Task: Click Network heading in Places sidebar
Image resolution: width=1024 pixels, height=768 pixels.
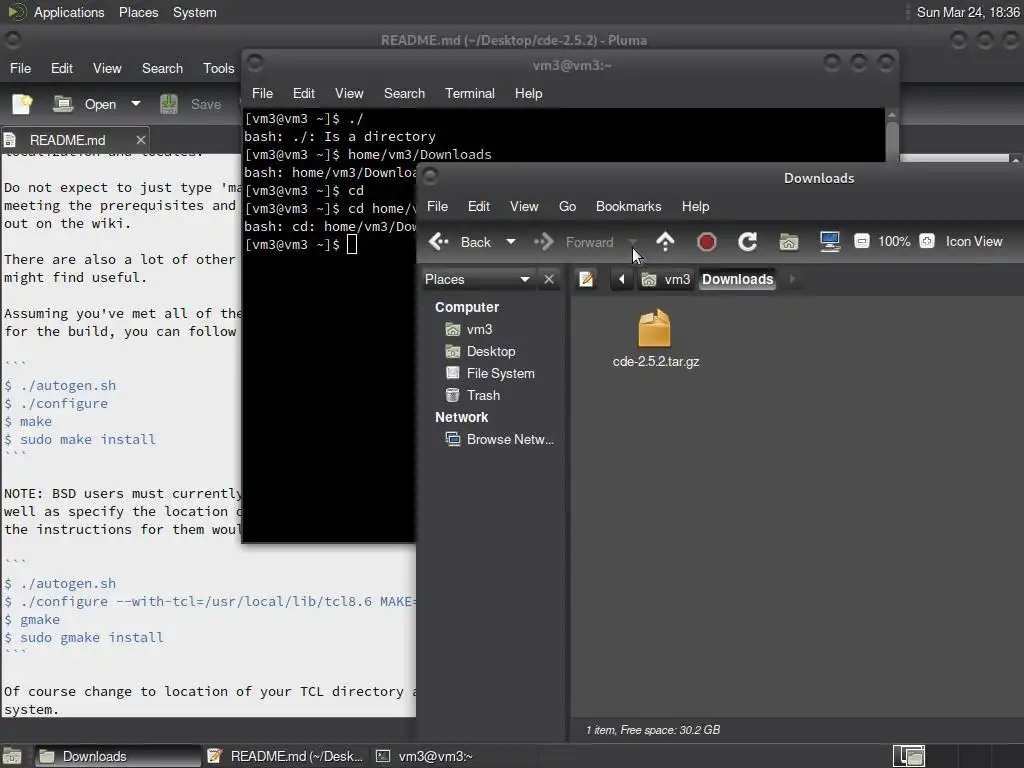Action: pyautogui.click(x=462, y=417)
